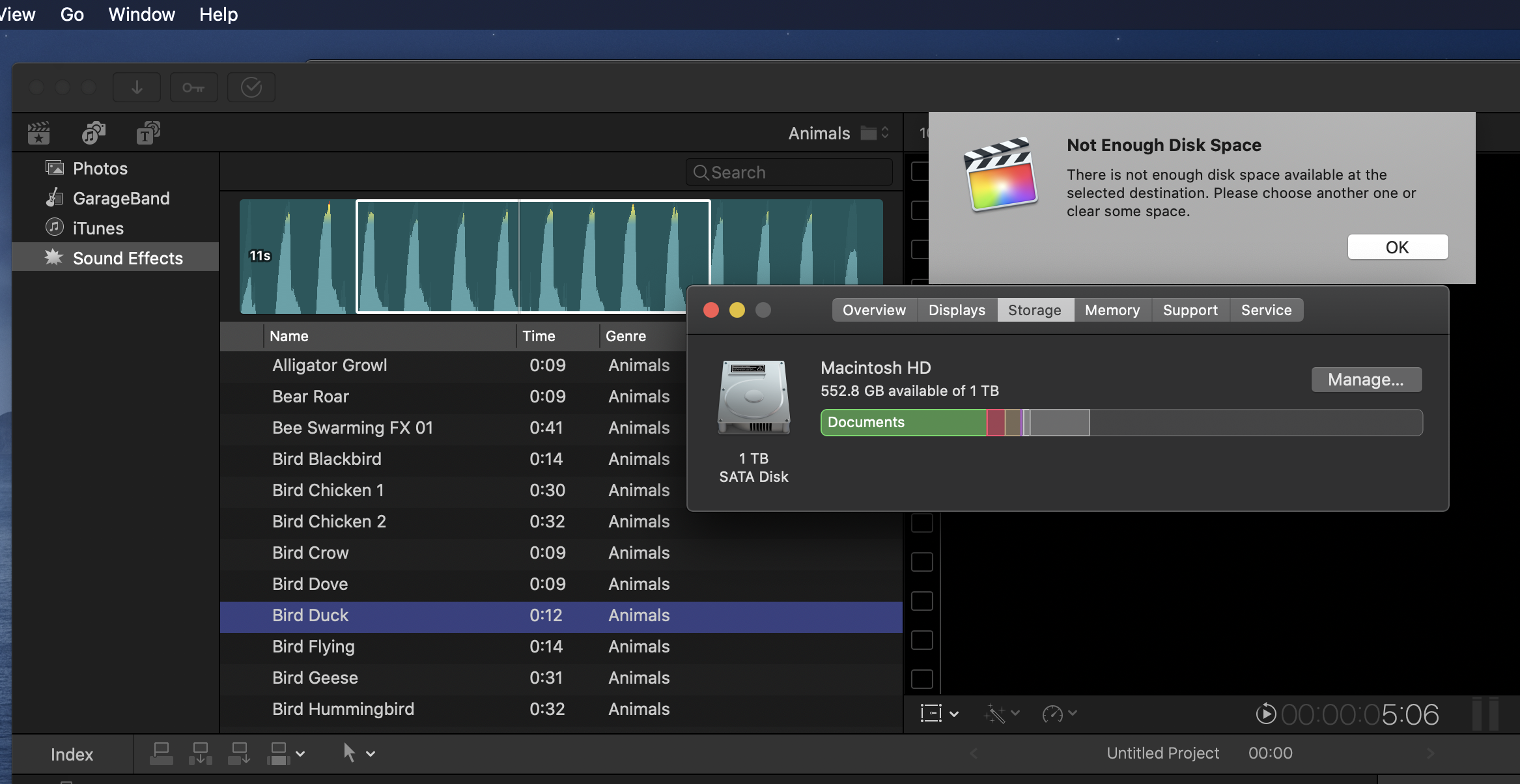Click the append clip to storyline icon
This screenshot has height=784, width=1520.
[239, 753]
